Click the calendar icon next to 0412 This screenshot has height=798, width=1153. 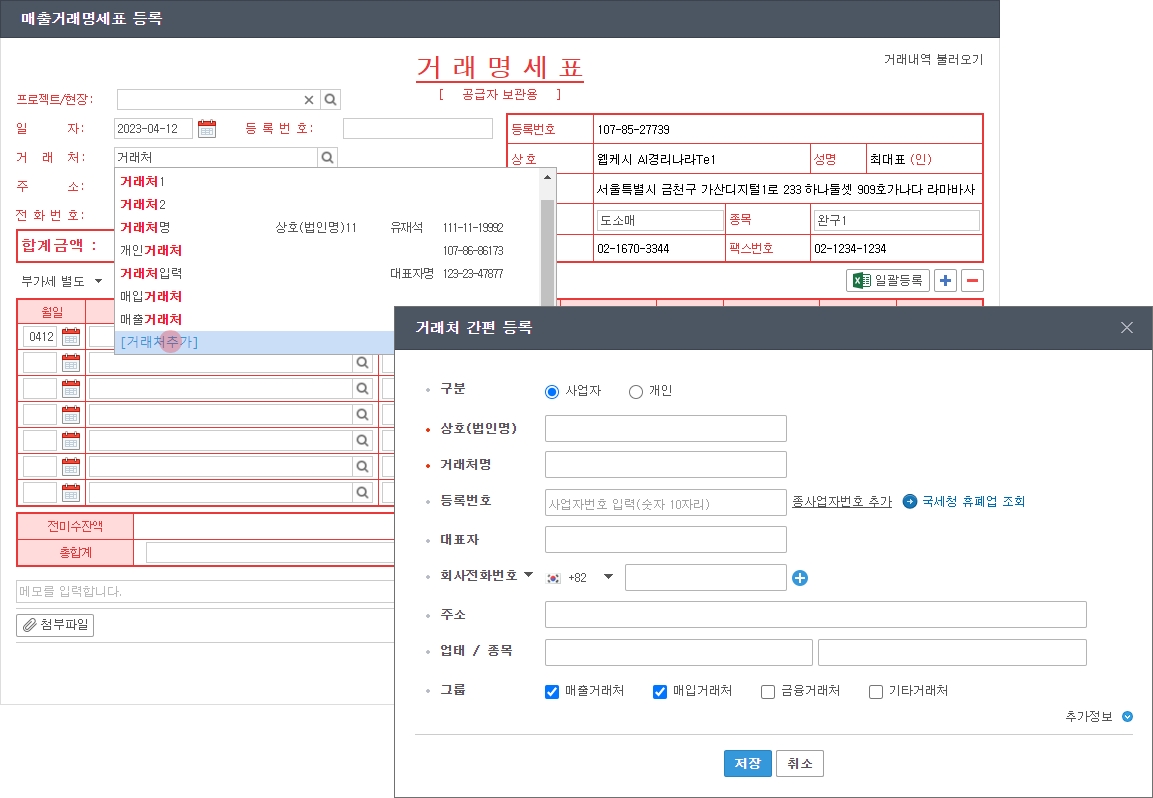pyautogui.click(x=71, y=336)
